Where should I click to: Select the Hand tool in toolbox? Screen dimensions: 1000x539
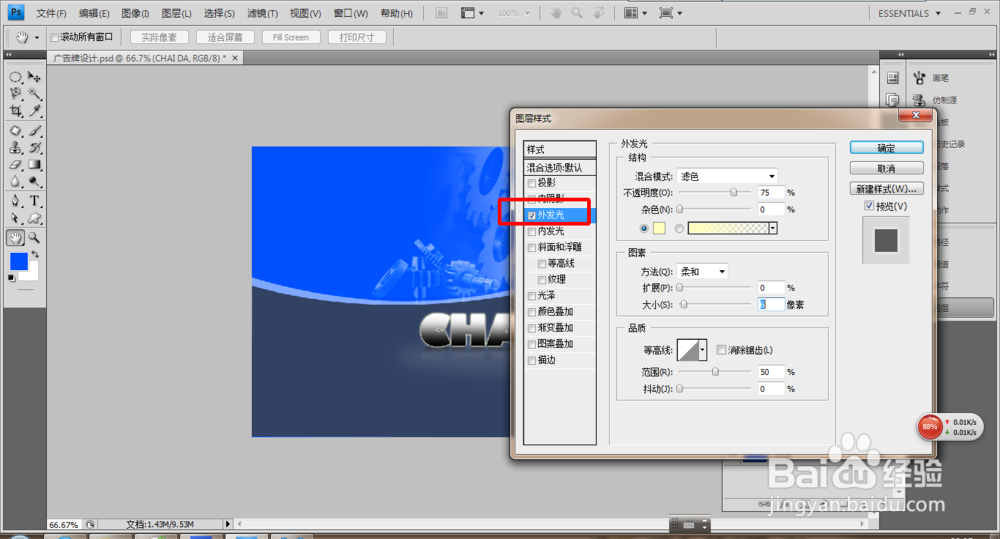(x=15, y=238)
